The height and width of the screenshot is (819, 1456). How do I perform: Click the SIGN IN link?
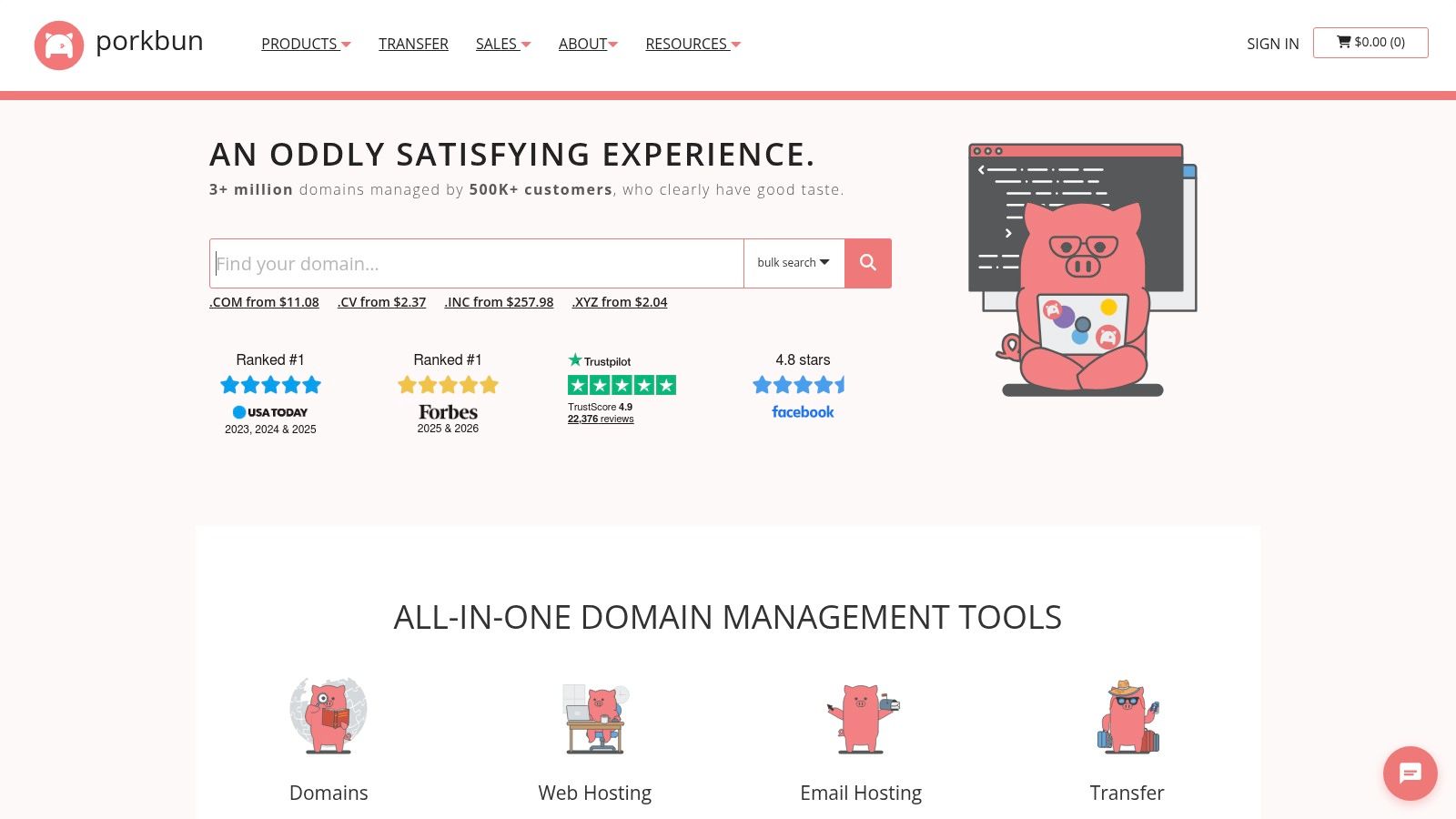(x=1272, y=44)
